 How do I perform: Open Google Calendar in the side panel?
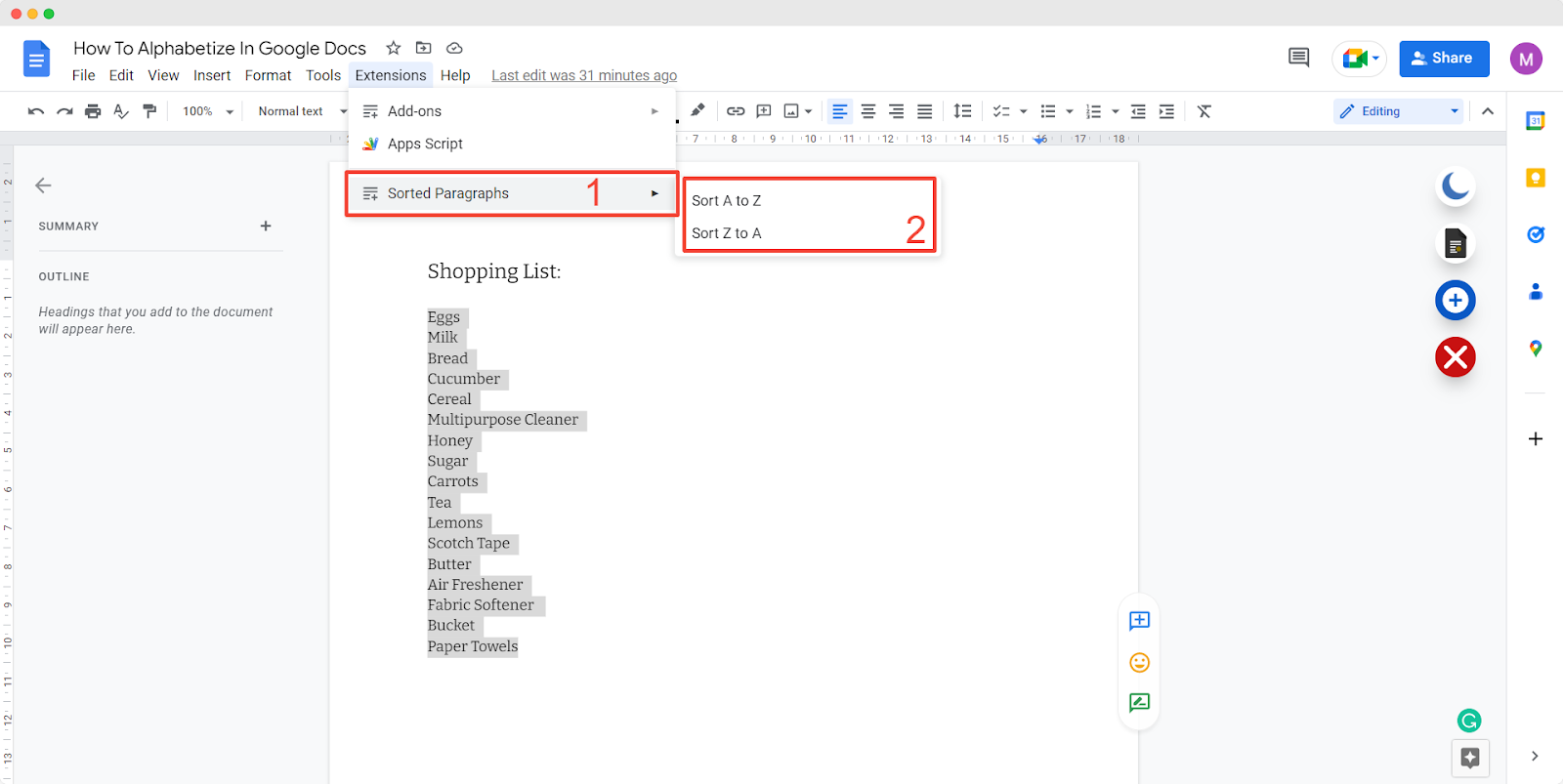[1536, 121]
